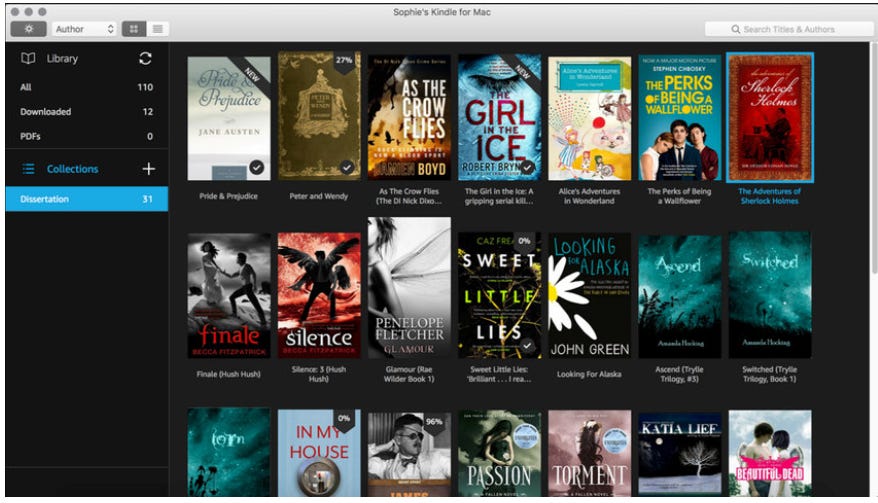Click the Collections list icon
The image size is (878, 503).
pyautogui.click(x=29, y=169)
